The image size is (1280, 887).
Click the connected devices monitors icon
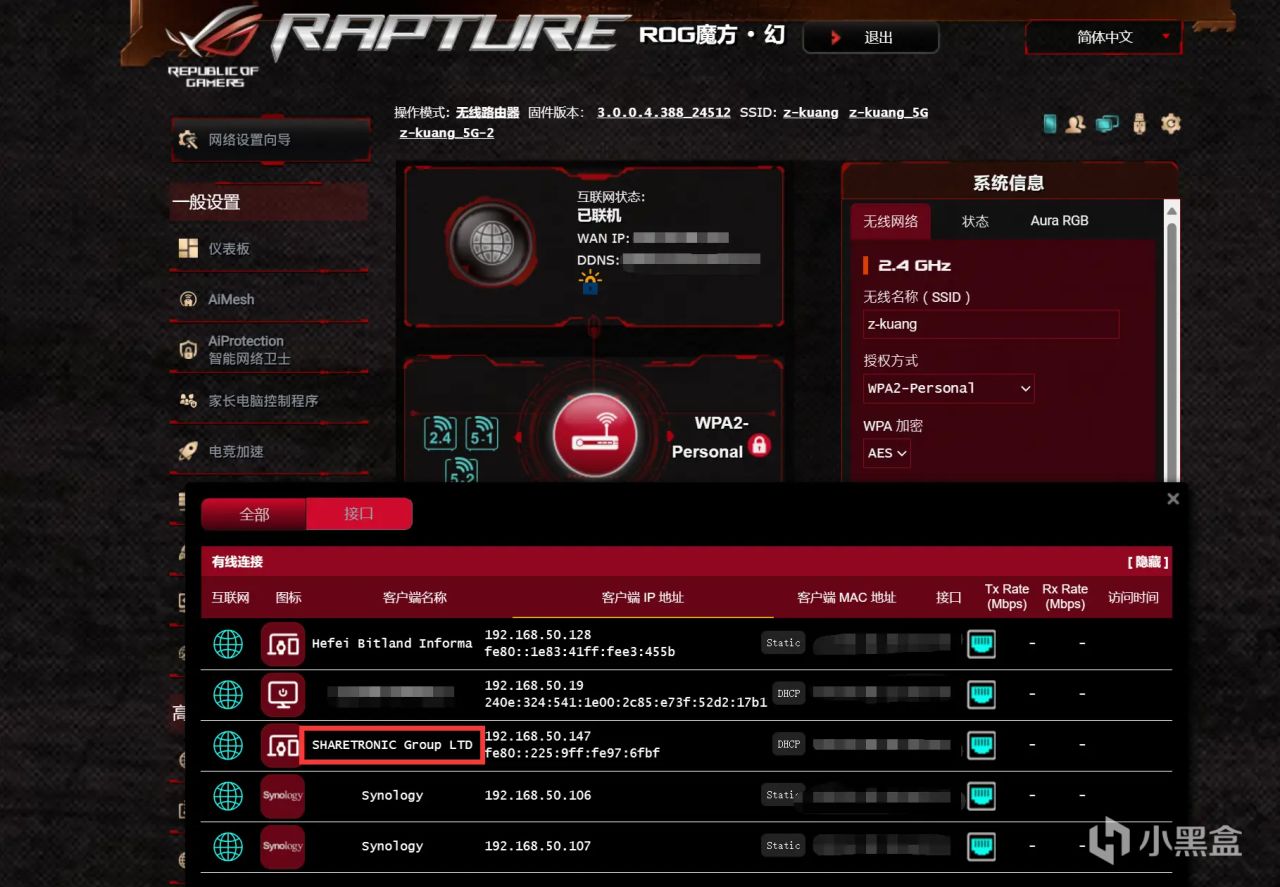pyautogui.click(x=1107, y=124)
